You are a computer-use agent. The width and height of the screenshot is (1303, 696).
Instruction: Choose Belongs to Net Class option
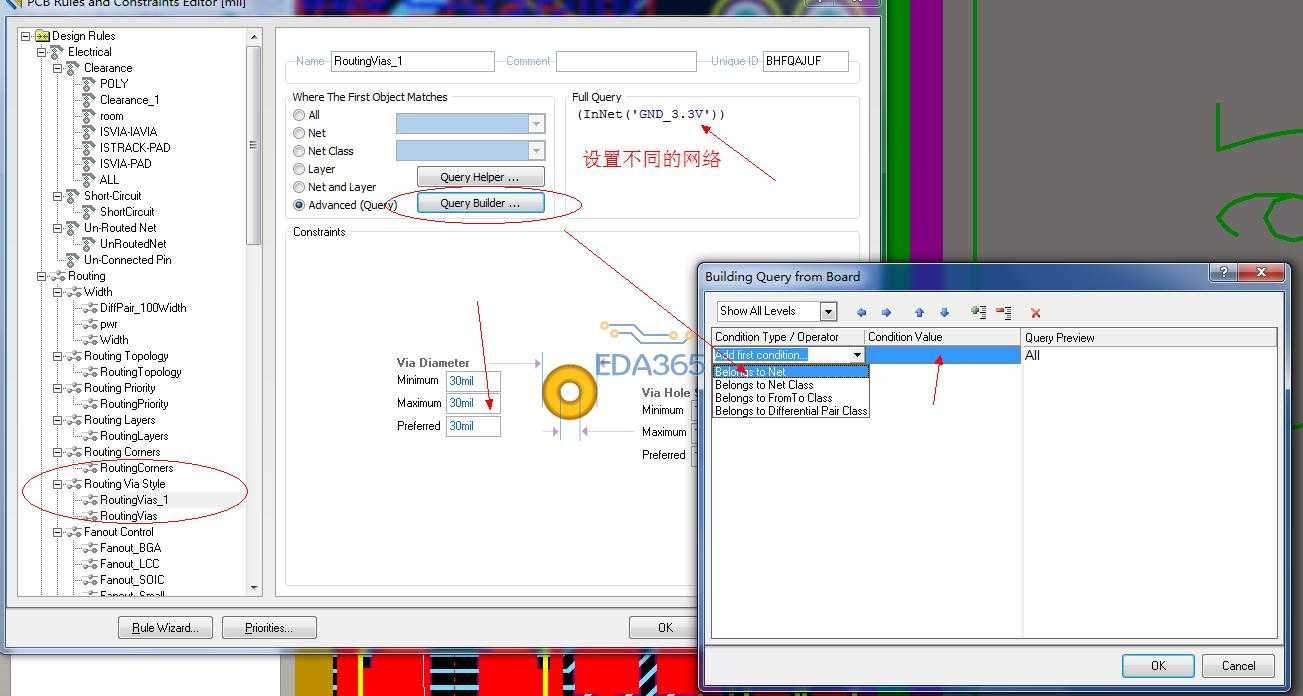[790, 385]
